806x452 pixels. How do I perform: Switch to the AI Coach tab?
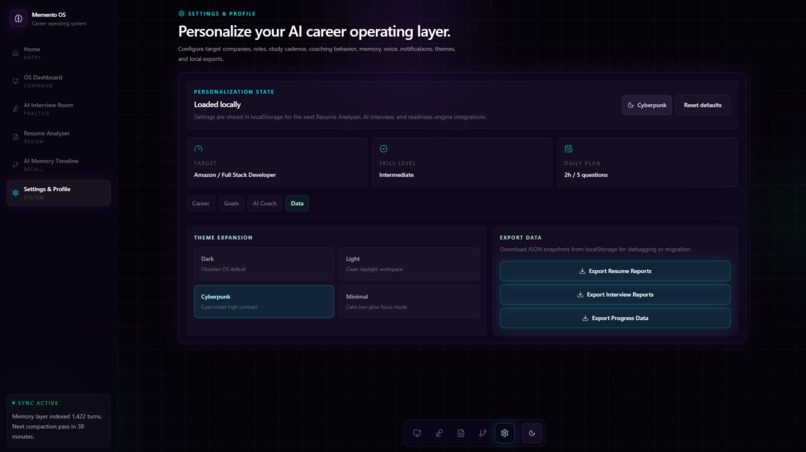click(265, 203)
